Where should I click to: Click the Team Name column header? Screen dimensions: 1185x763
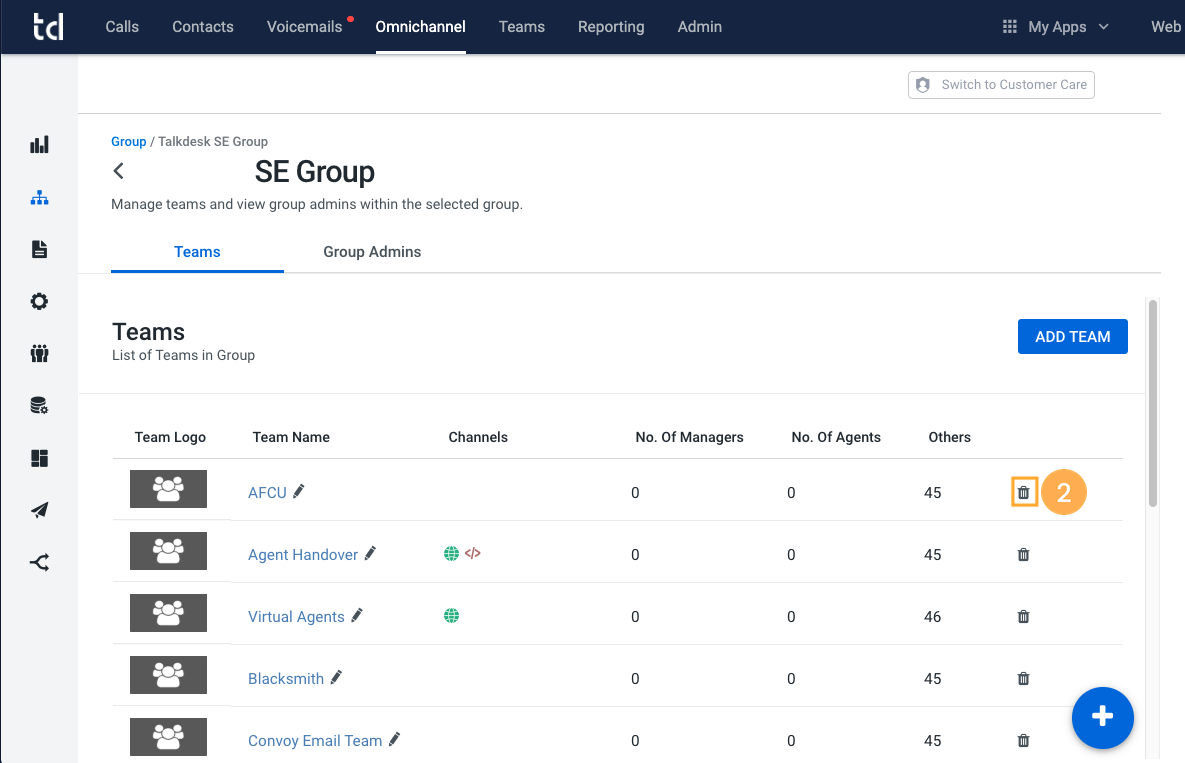point(291,437)
